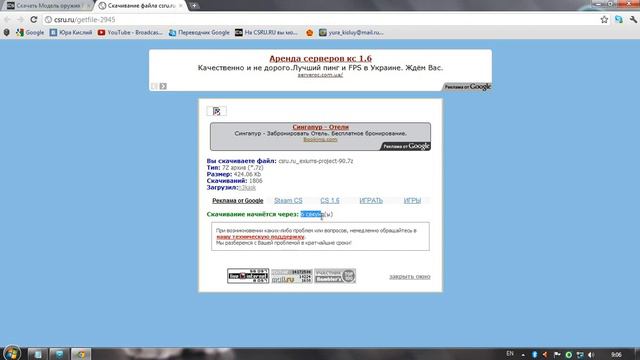Image resolution: width=640 pixels, height=360 pixels.
Task: Open the second pinned taskbar application
Action: tap(60, 354)
